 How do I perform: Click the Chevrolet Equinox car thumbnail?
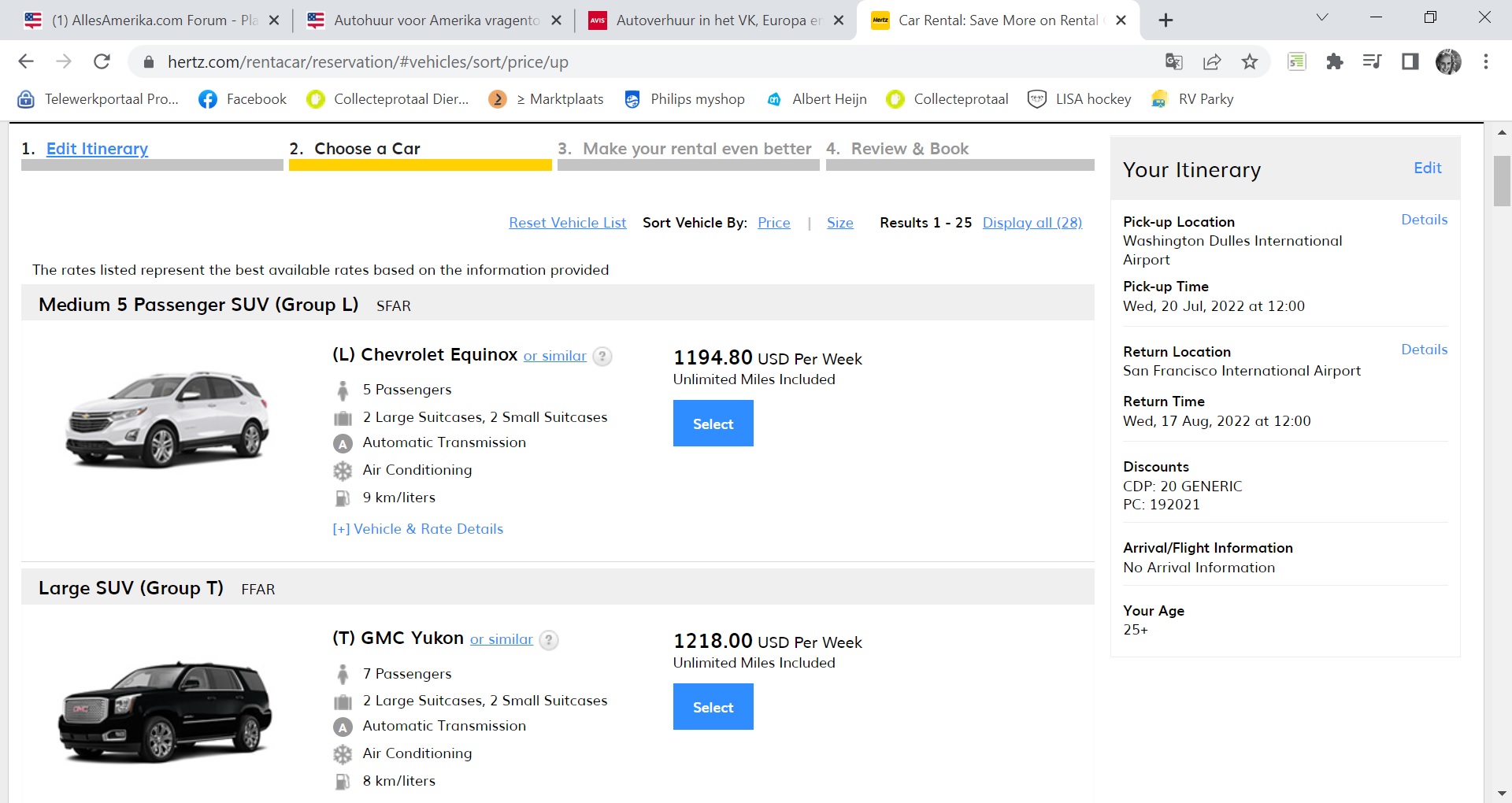click(167, 420)
